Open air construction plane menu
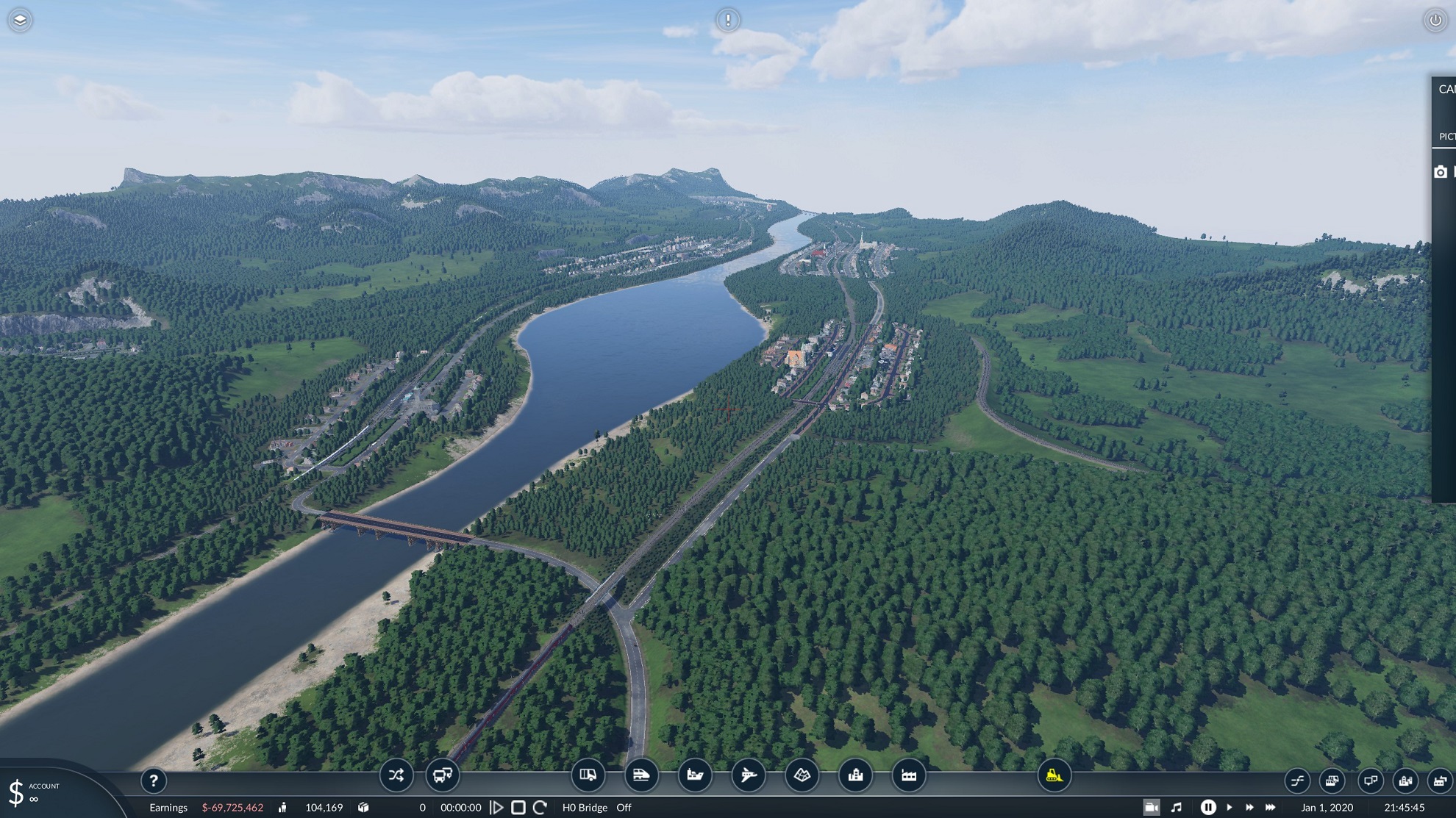The image size is (1456, 818). tap(749, 775)
